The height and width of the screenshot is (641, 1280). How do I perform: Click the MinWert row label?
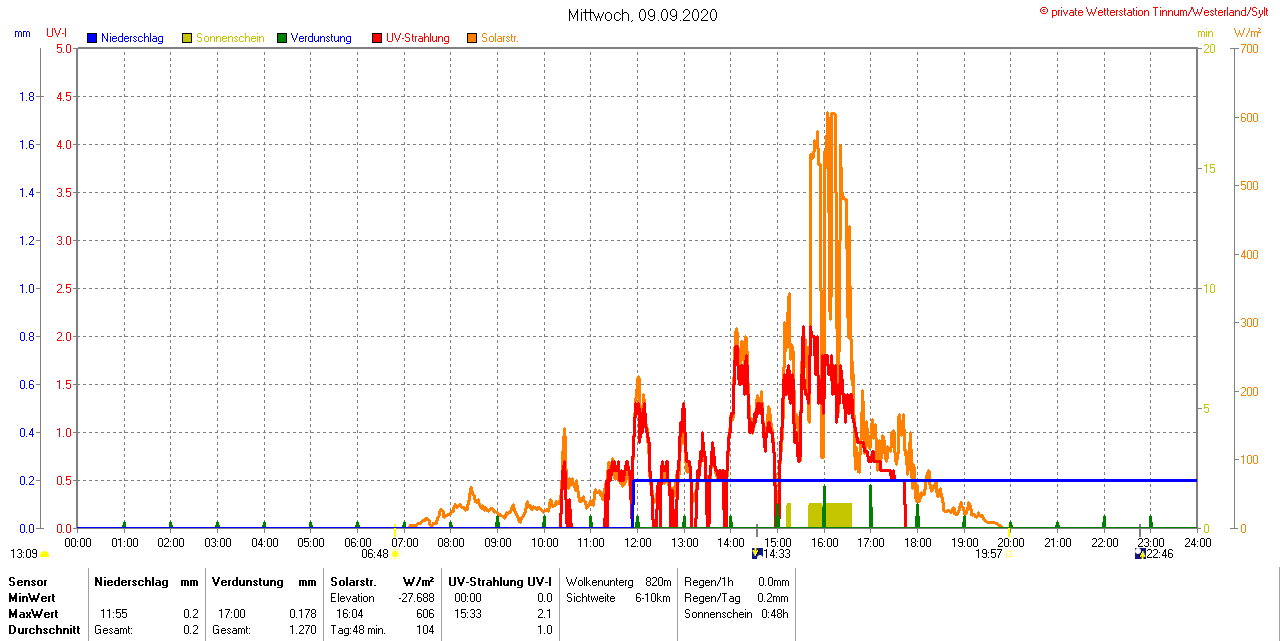point(31,597)
